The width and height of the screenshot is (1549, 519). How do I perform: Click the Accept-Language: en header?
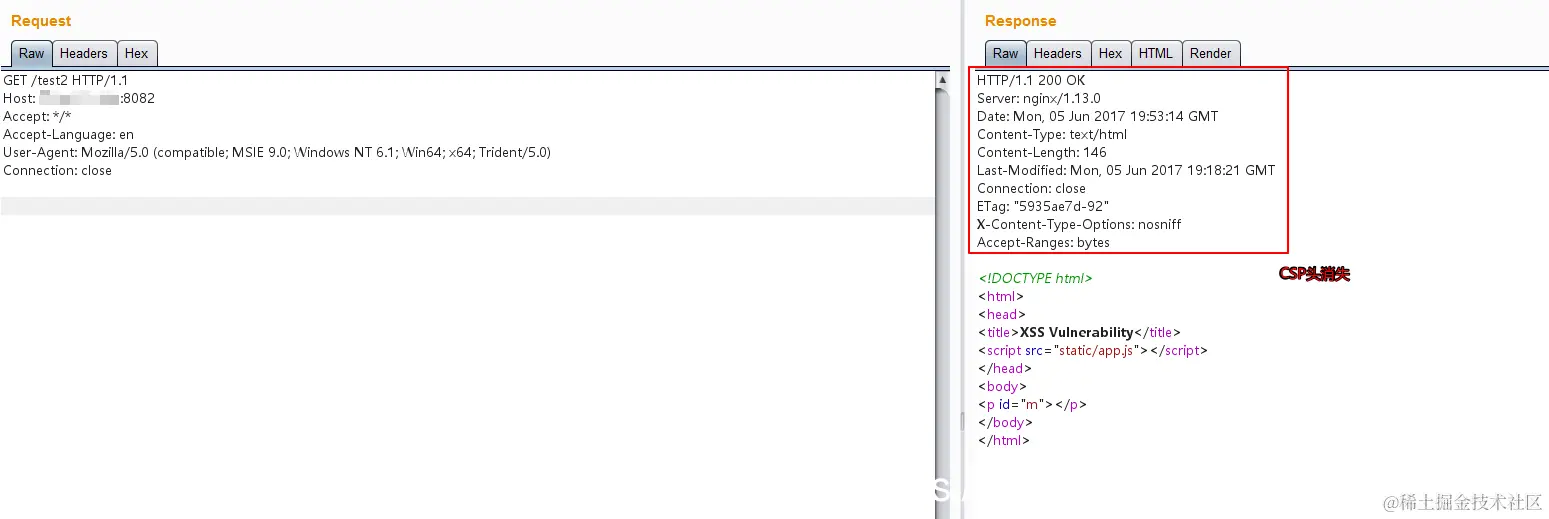(x=68, y=134)
